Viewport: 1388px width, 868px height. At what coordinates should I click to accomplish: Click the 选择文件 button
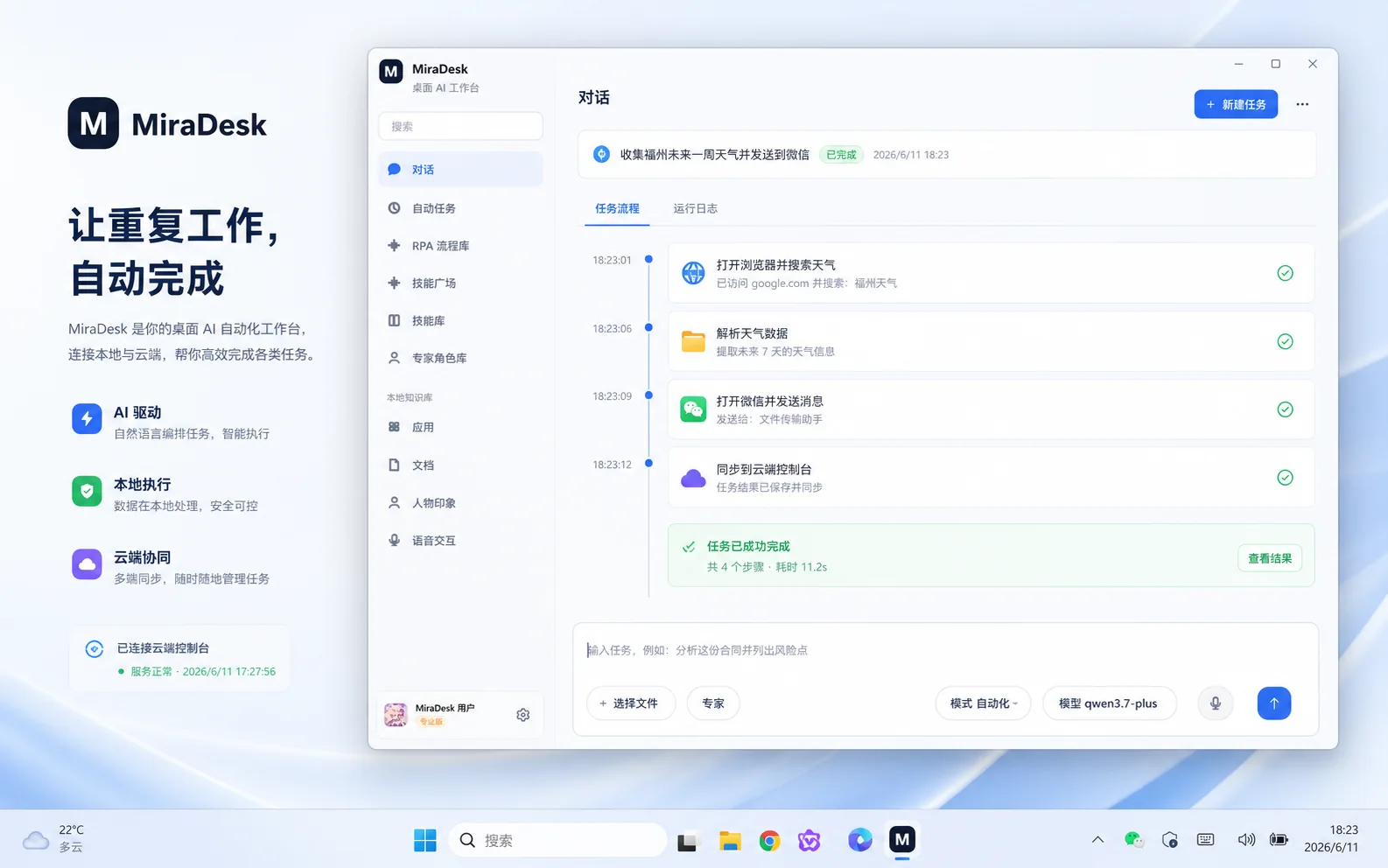click(630, 703)
